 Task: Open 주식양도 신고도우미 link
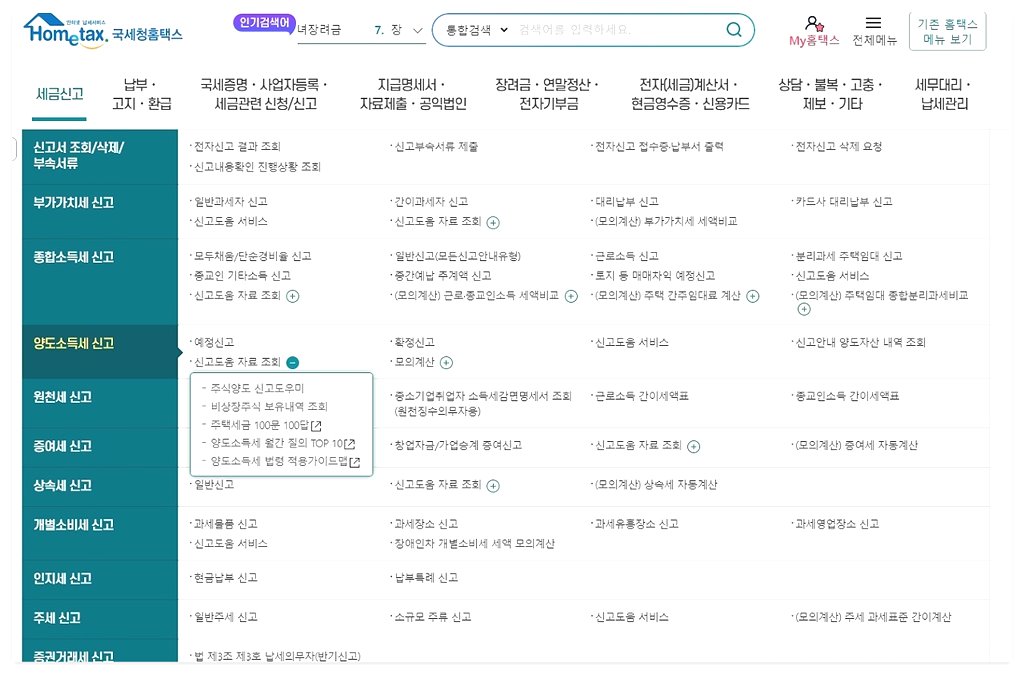[257, 388]
